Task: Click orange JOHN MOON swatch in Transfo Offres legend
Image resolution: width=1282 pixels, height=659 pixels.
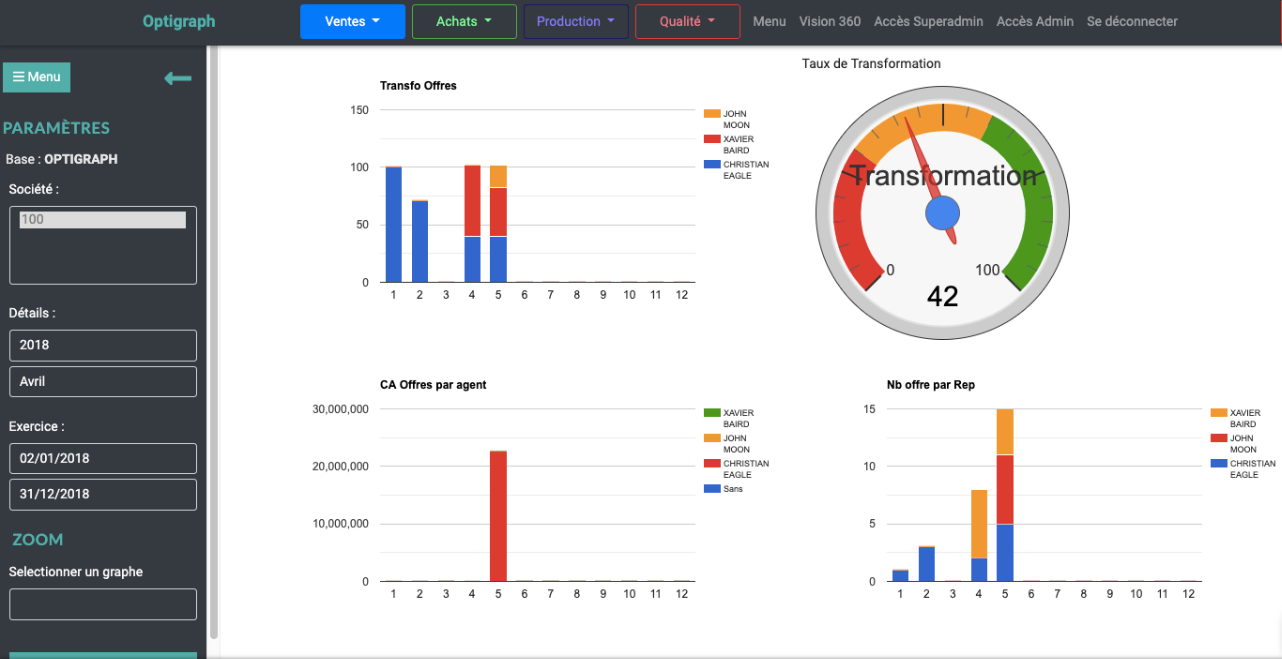Action: point(711,114)
